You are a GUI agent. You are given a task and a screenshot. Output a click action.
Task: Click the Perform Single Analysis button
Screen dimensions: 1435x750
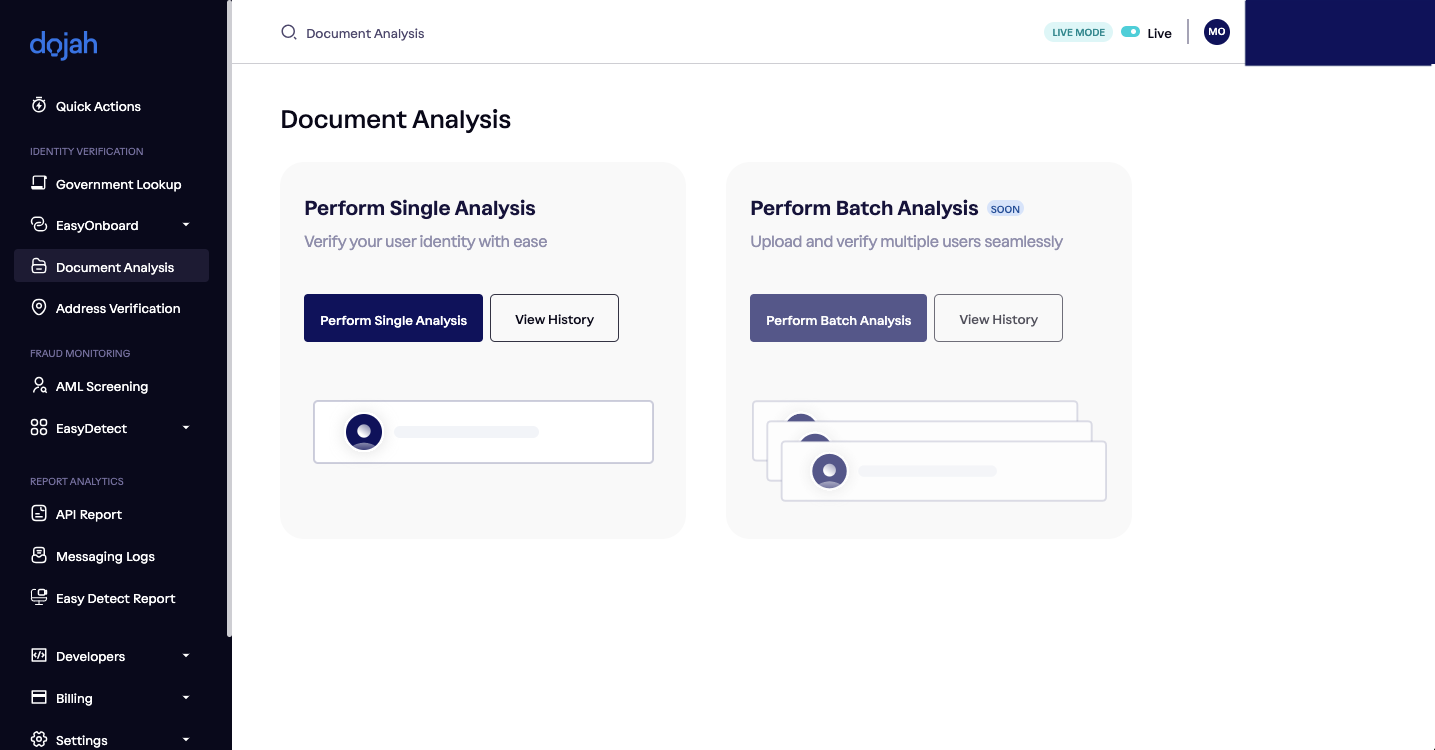(x=393, y=318)
